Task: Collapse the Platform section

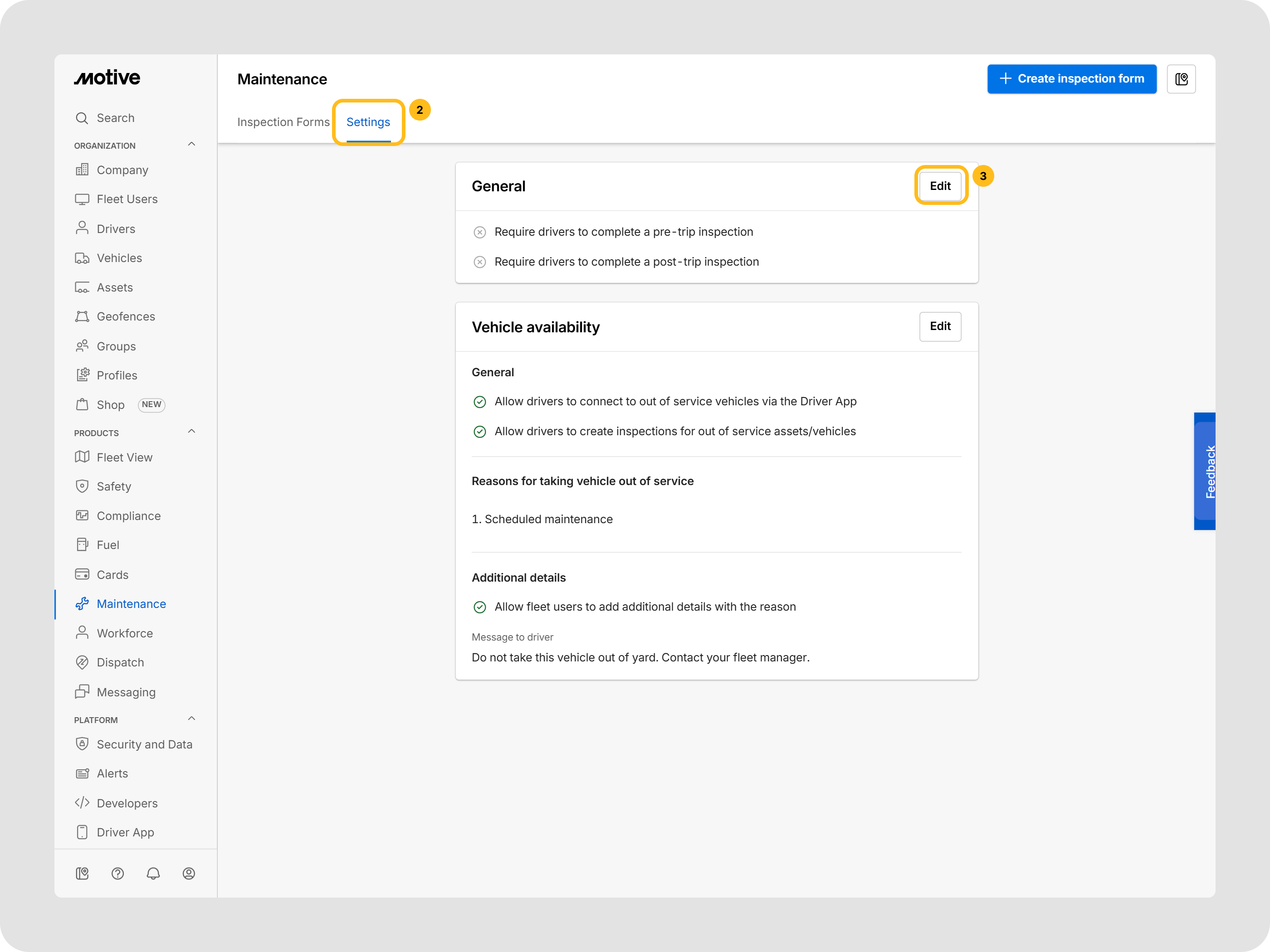Action: tap(192, 719)
